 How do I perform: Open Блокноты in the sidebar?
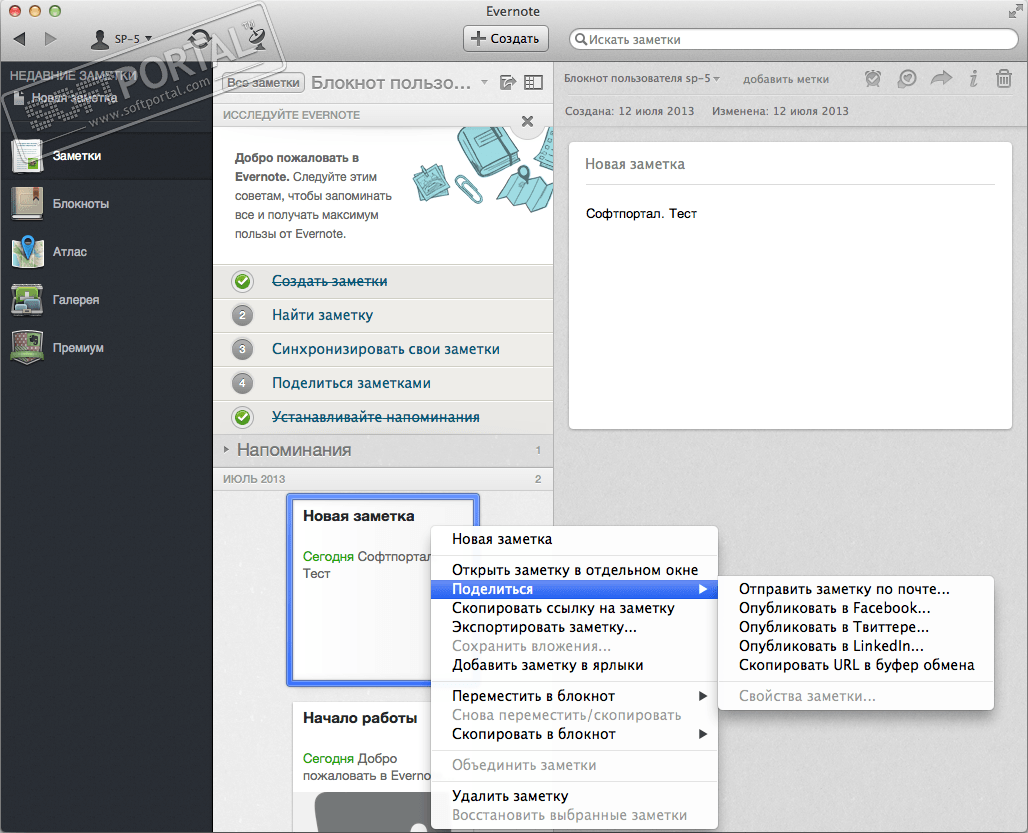point(106,204)
